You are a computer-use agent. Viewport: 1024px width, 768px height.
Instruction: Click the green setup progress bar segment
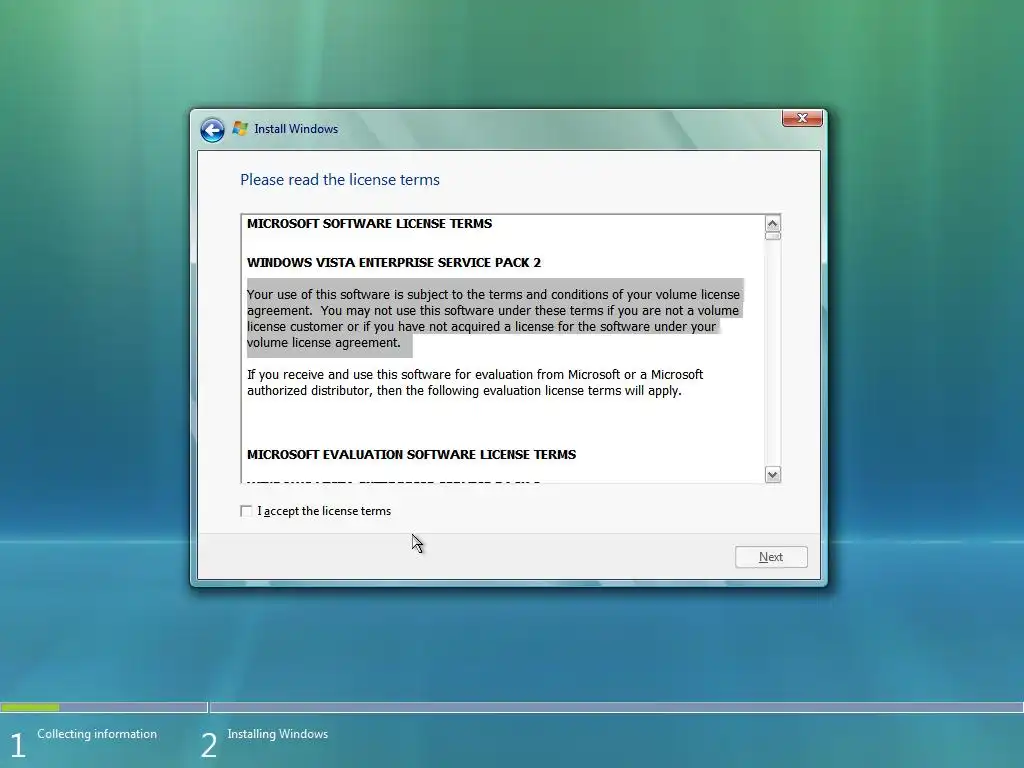tap(30, 707)
